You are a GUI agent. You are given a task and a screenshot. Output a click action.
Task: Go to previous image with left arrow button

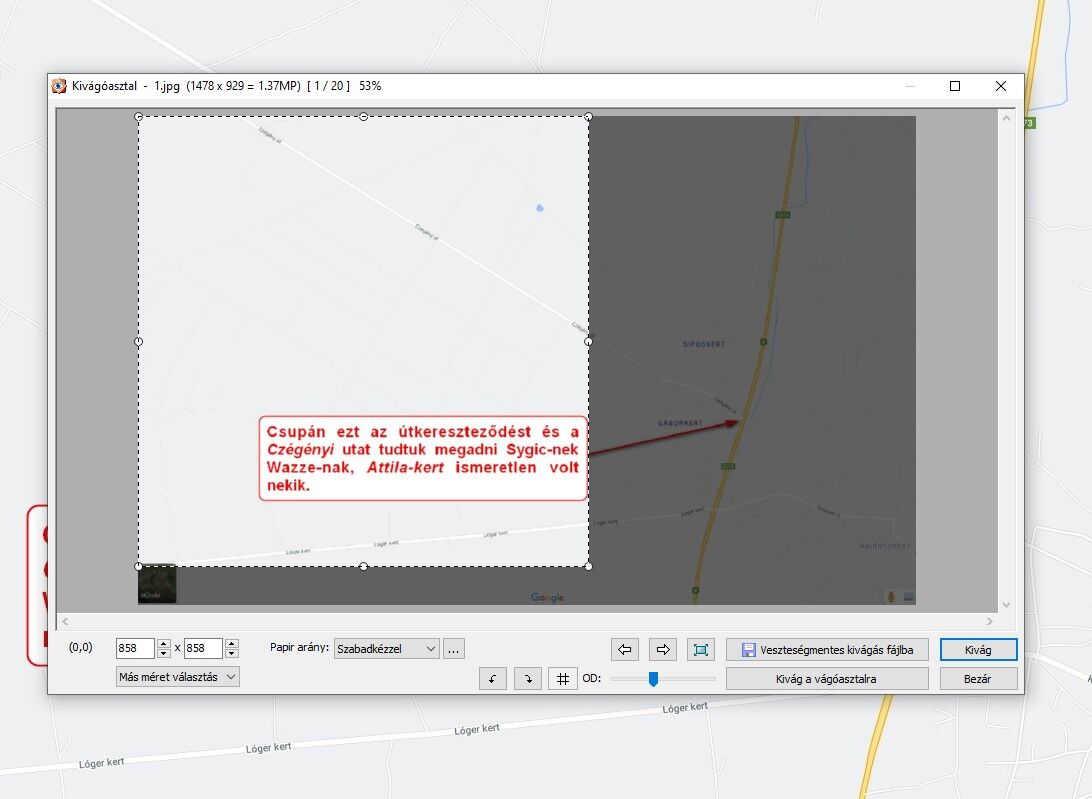pos(625,649)
